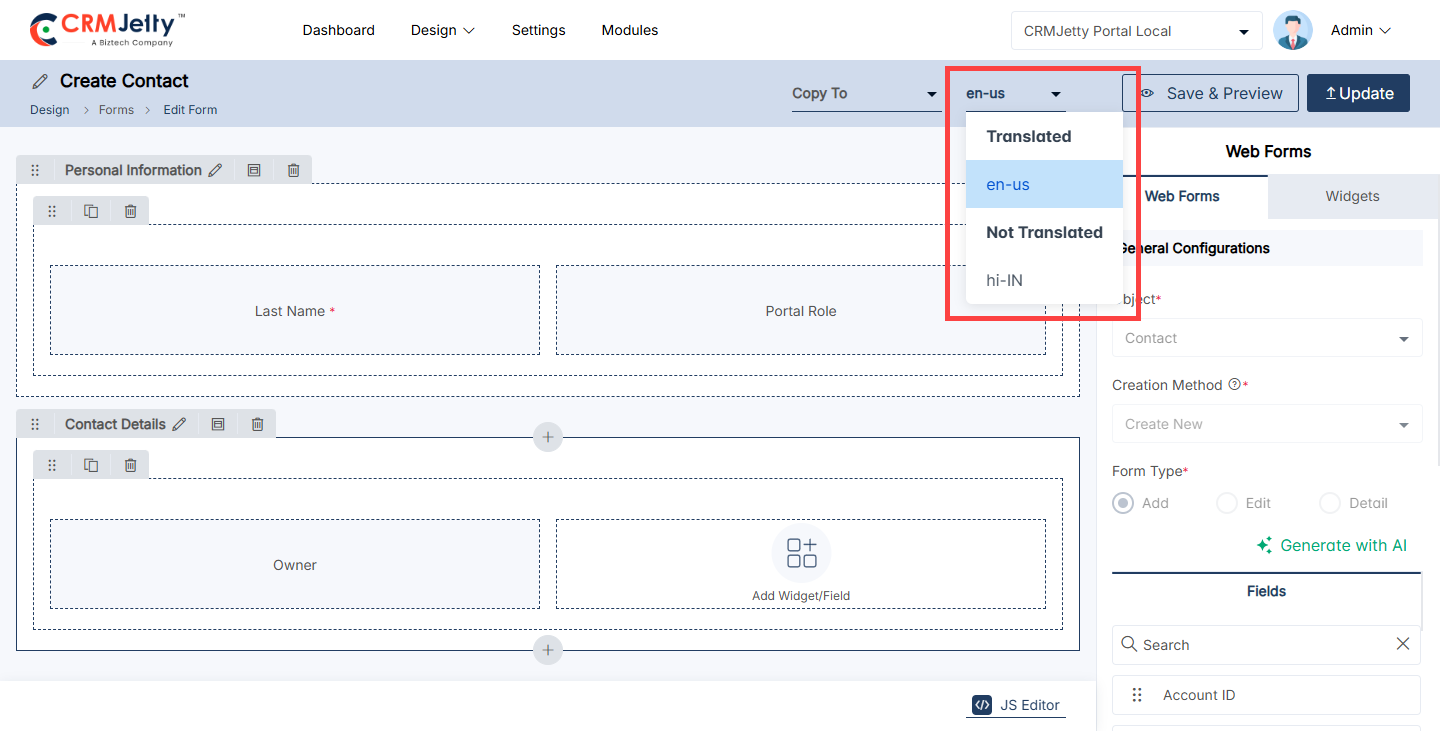
Task: Click the Update button
Action: click(x=1358, y=93)
